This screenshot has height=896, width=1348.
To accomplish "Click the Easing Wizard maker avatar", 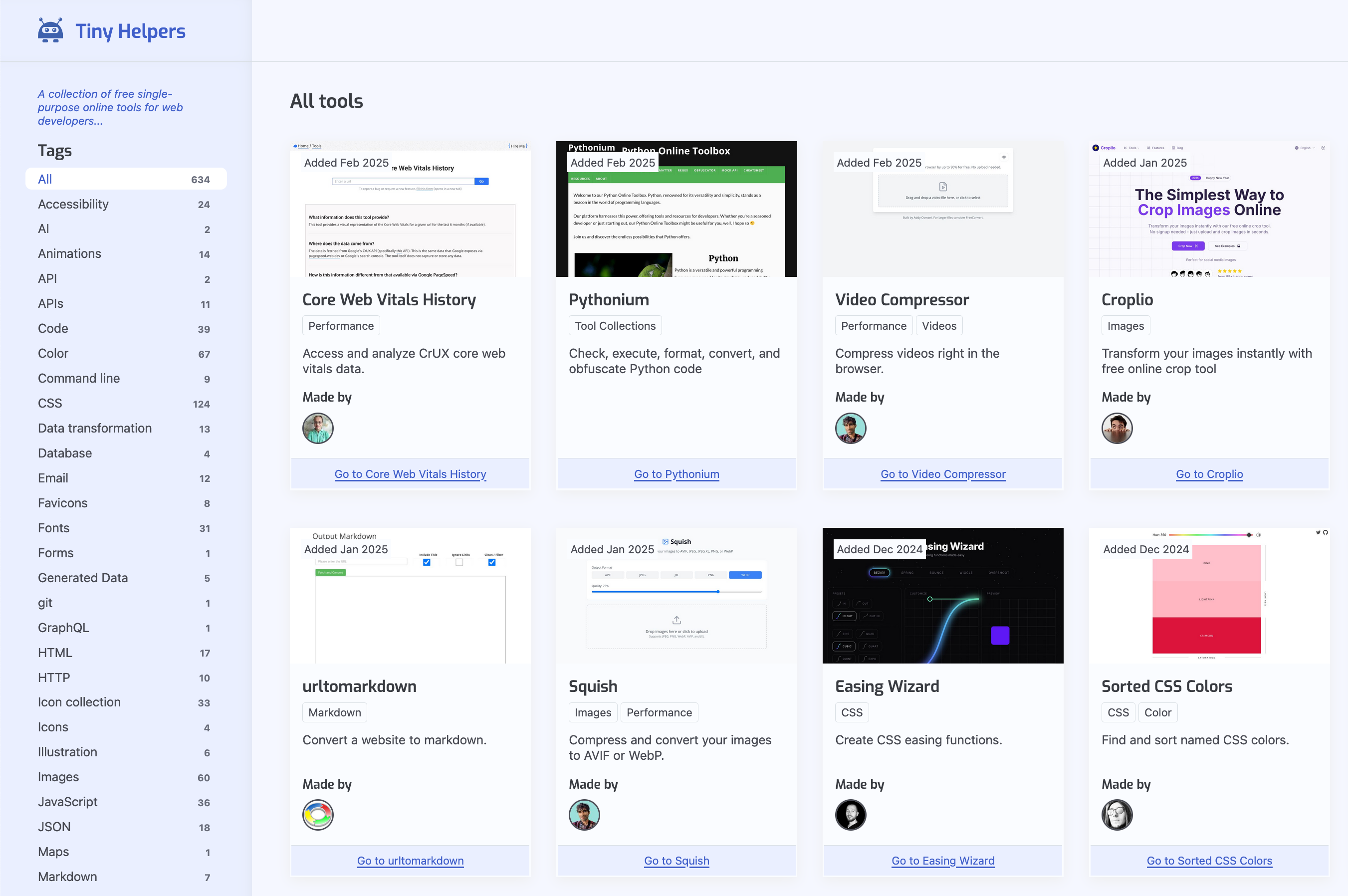I will (850, 815).
